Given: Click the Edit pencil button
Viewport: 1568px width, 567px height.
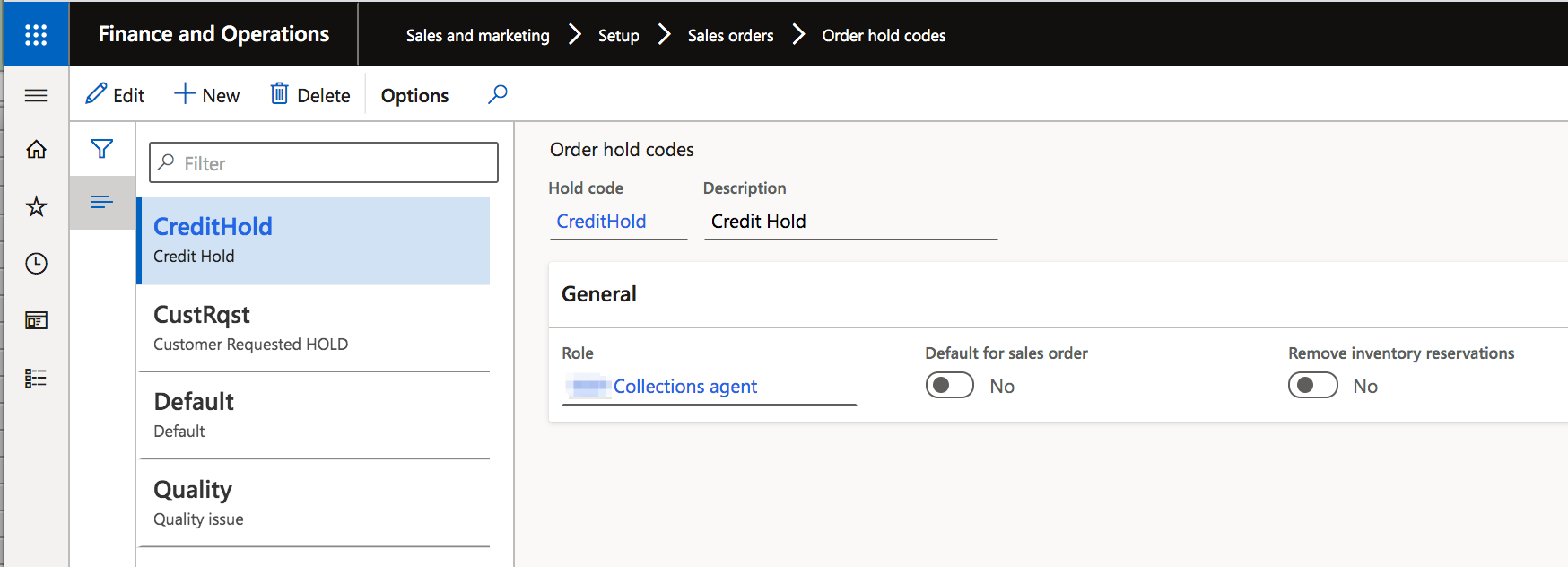Looking at the screenshot, I should click(115, 95).
